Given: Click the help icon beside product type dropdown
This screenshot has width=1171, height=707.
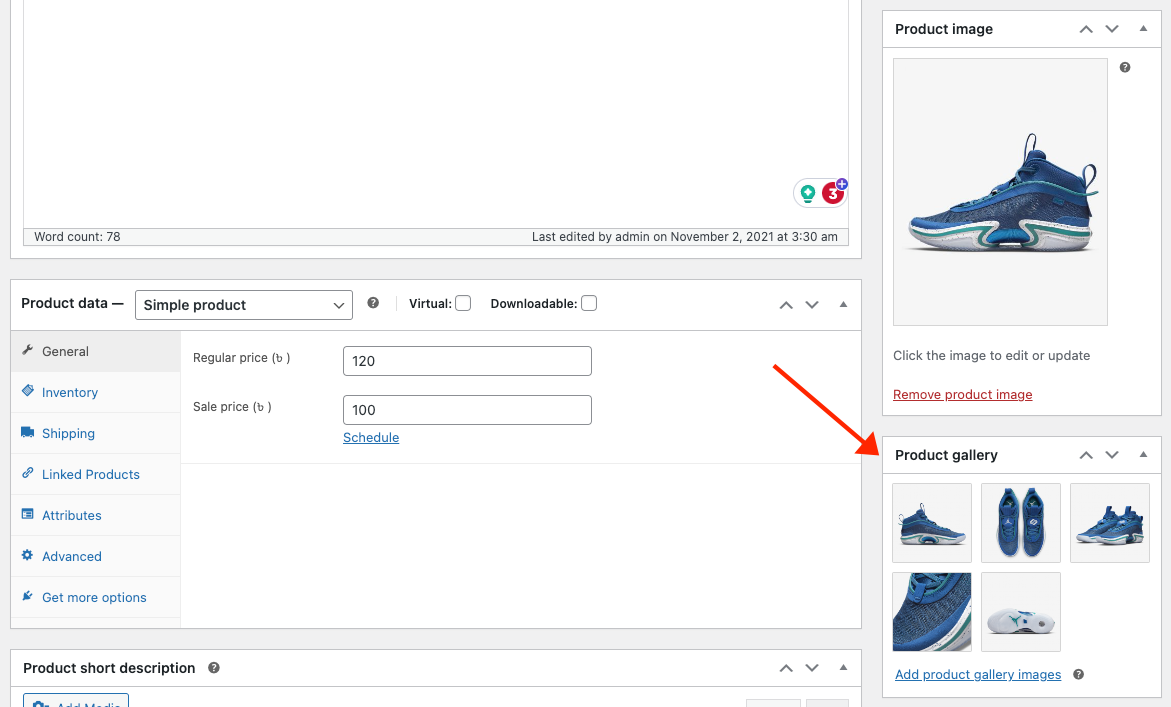Looking at the screenshot, I should (373, 303).
